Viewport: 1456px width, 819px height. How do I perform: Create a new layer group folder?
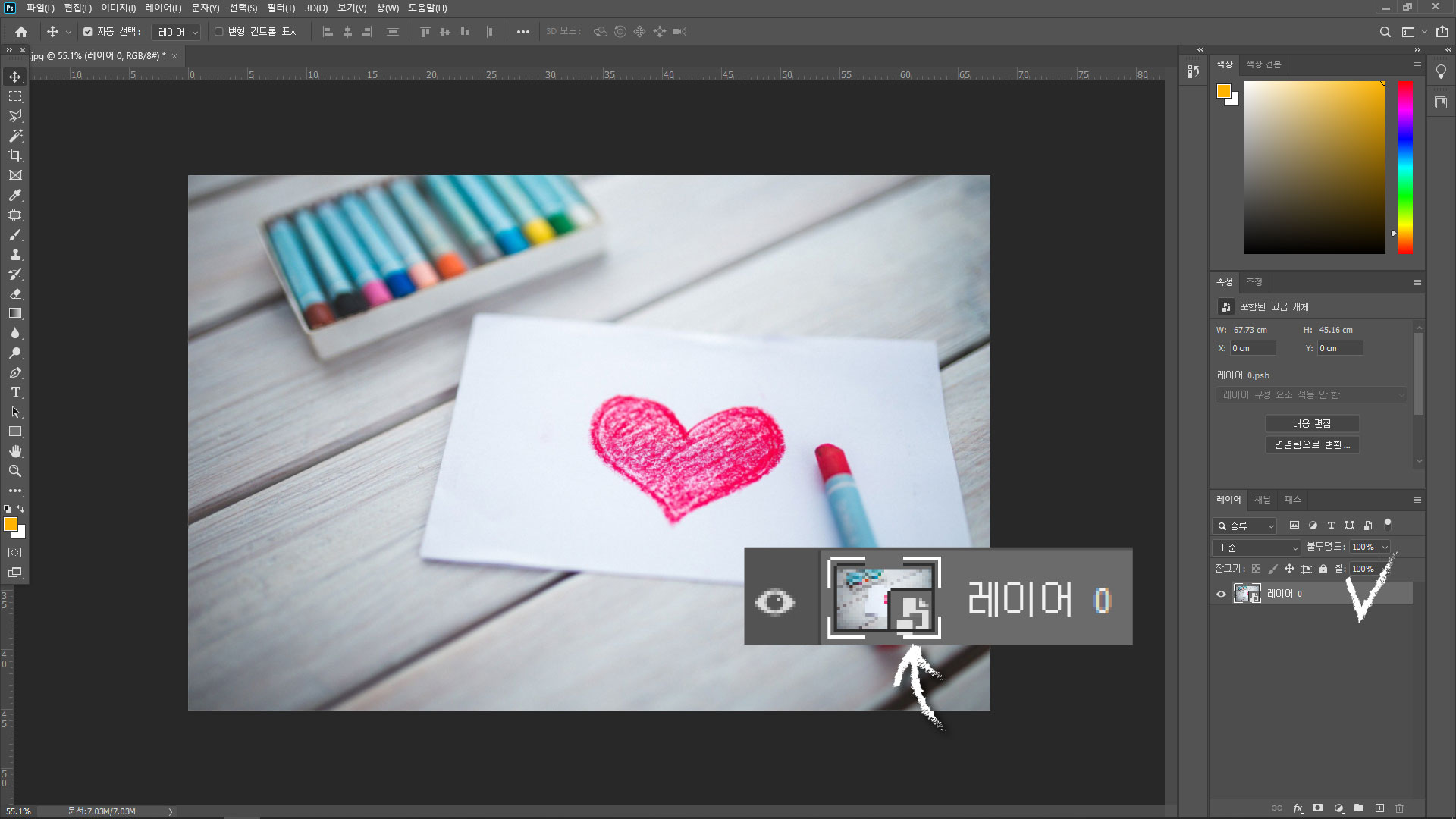pyautogui.click(x=1359, y=808)
